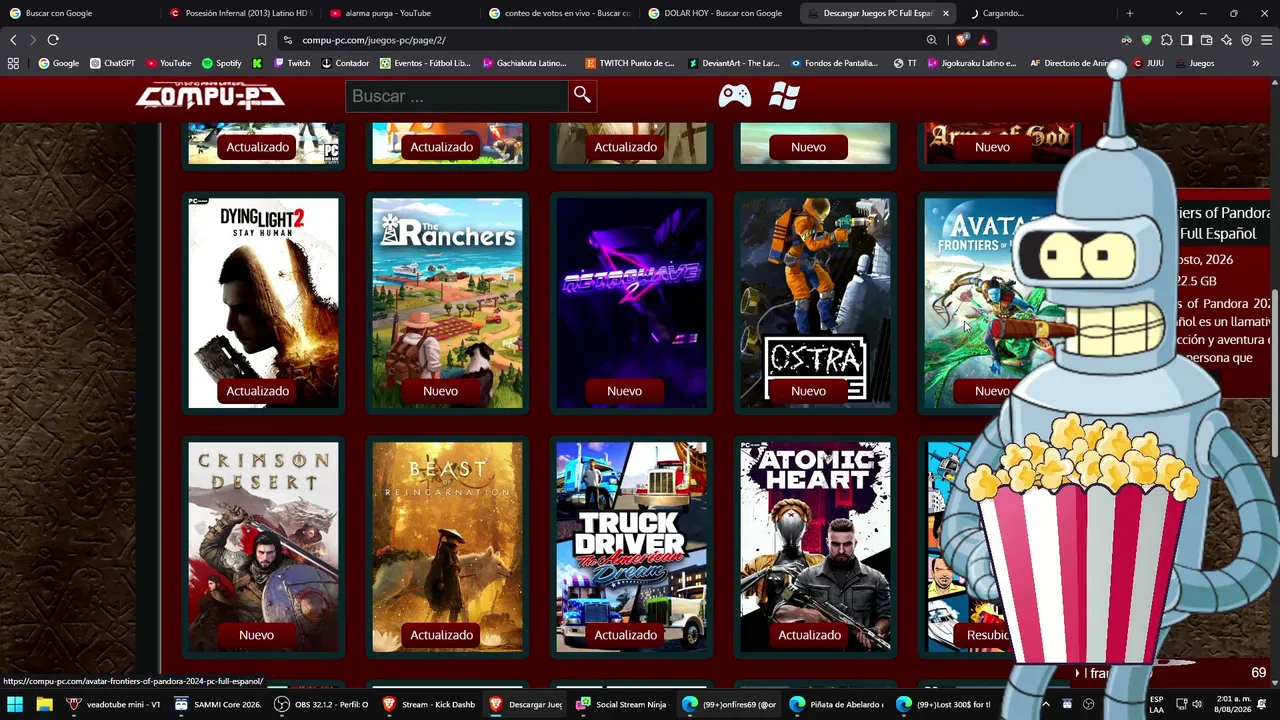This screenshot has width=1280, height=720.
Task: Open the Retrowave game cover
Action: click(x=631, y=303)
